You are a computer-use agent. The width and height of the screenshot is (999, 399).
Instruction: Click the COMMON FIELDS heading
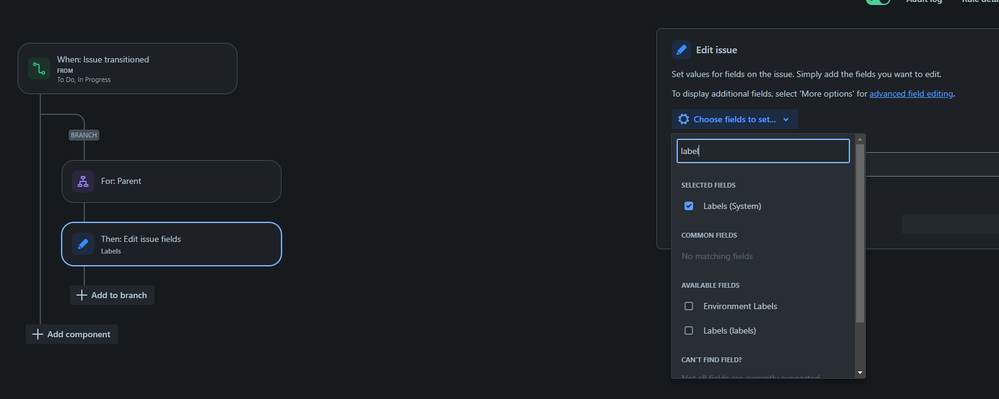709,235
